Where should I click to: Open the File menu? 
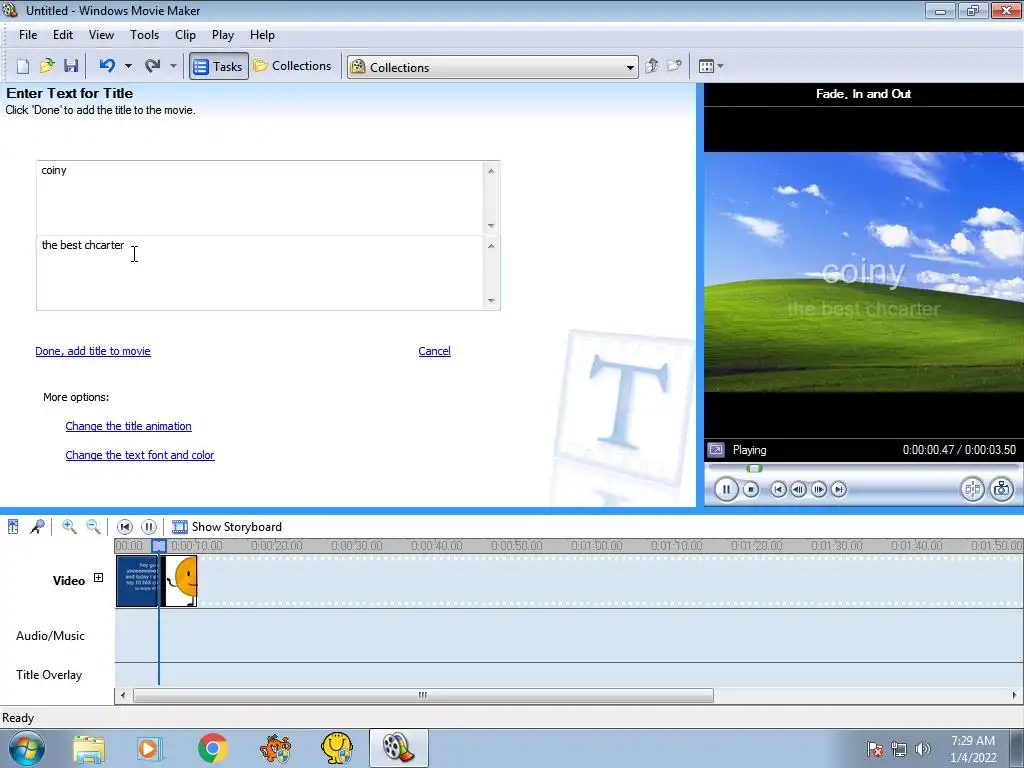28,35
